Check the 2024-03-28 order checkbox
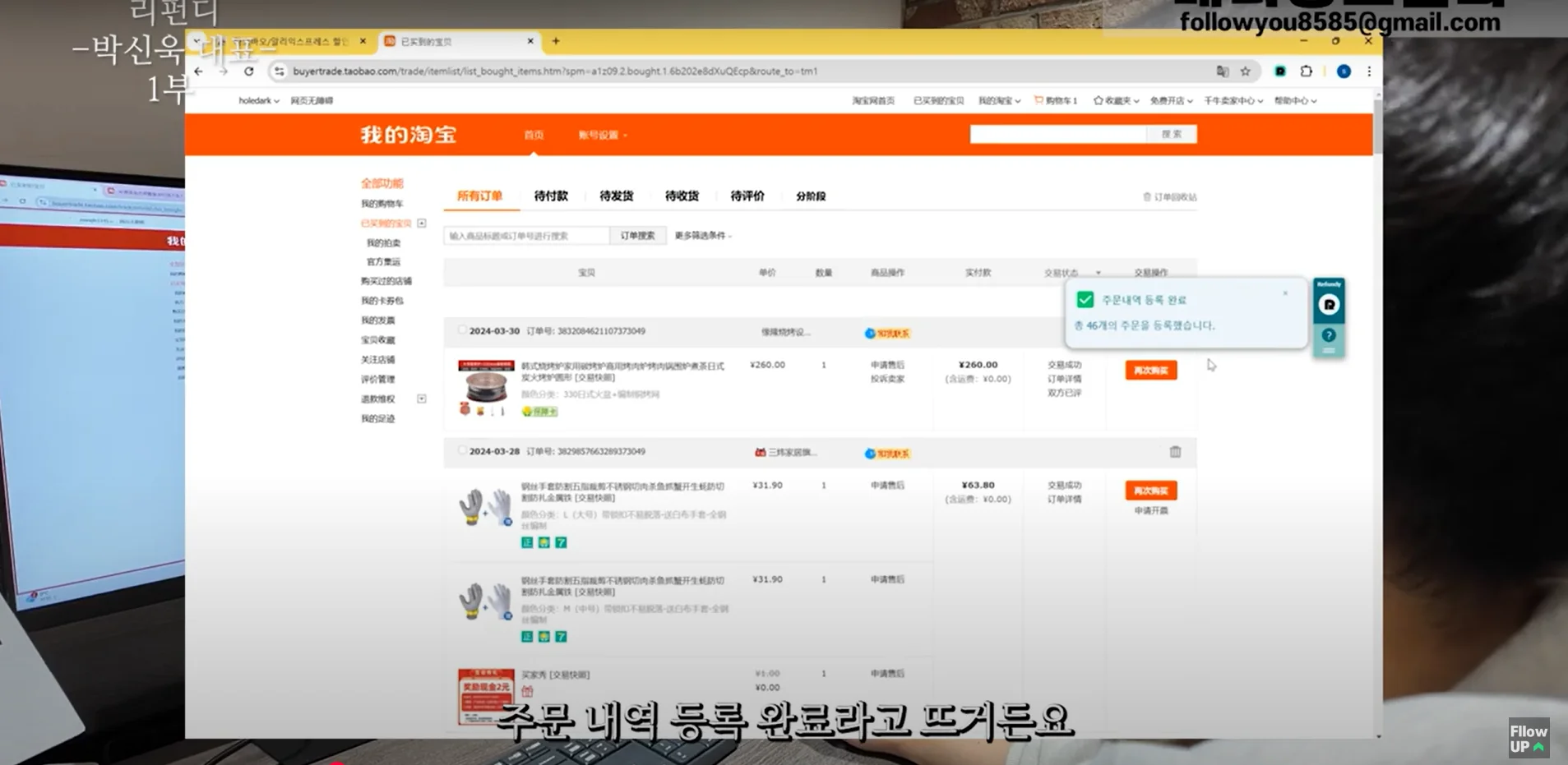The image size is (1568, 765). [461, 451]
